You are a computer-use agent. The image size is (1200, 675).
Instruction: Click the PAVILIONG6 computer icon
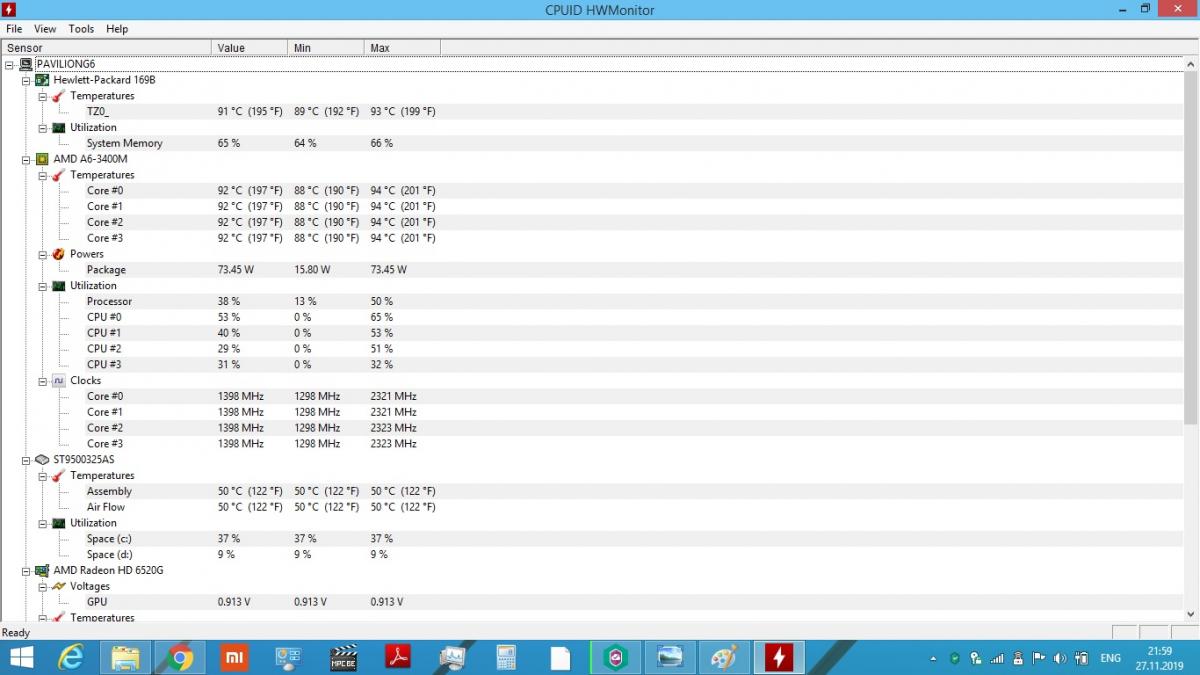26,64
